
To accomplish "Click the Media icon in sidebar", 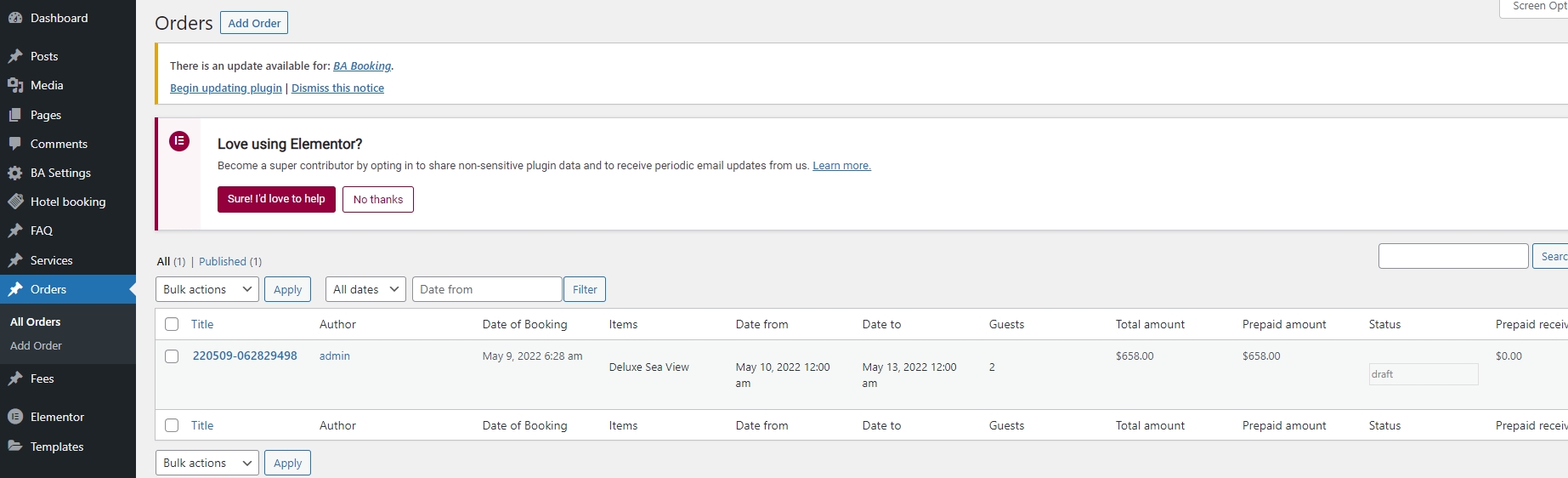I will point(15,85).
